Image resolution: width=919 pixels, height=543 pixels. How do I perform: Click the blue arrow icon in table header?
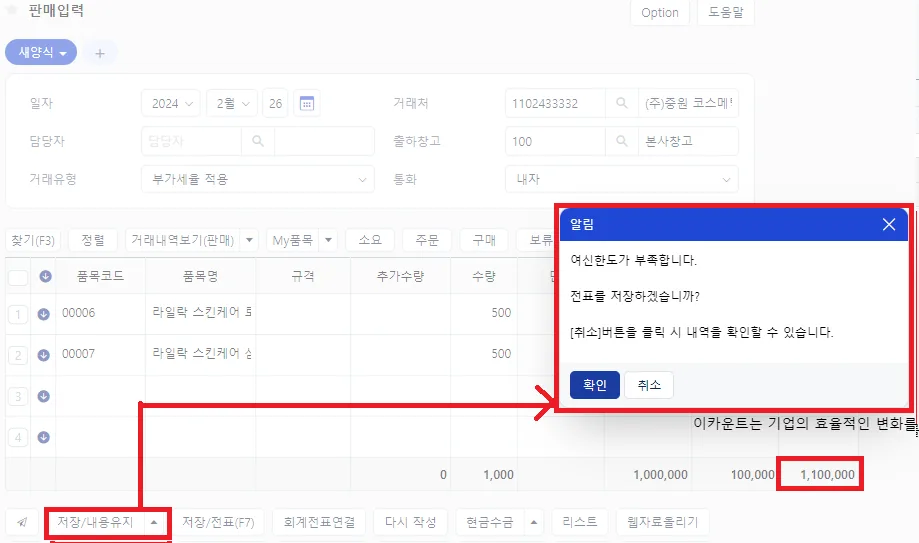point(45,276)
